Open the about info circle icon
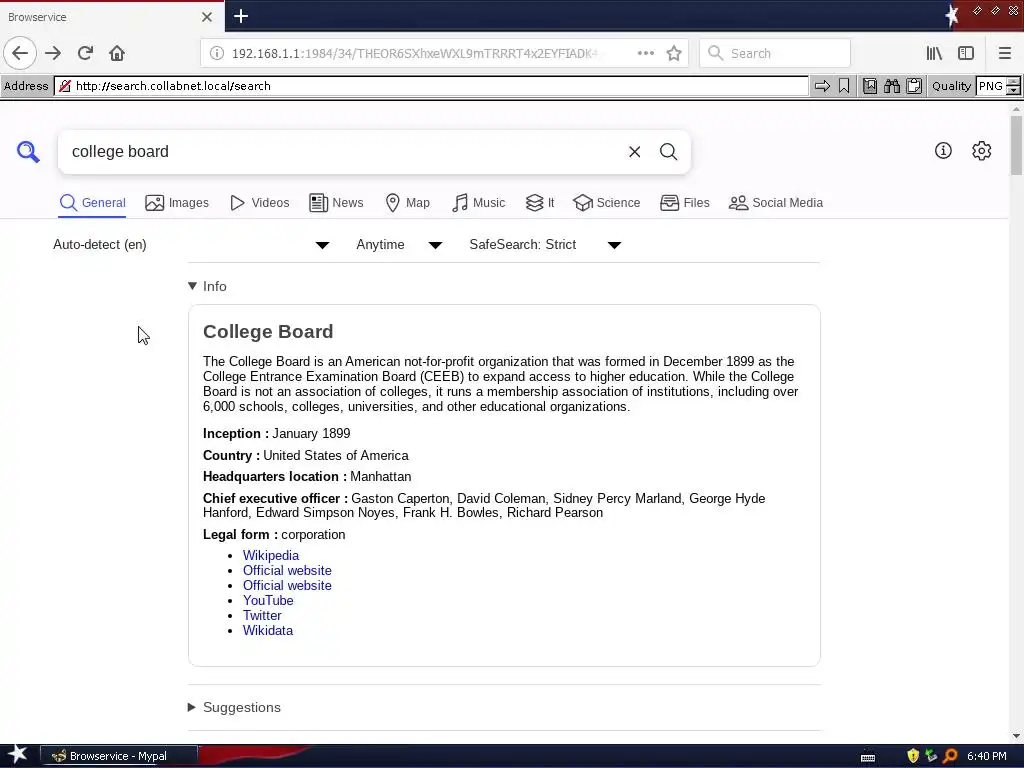Viewport: 1024px width, 768px height. click(x=942, y=151)
